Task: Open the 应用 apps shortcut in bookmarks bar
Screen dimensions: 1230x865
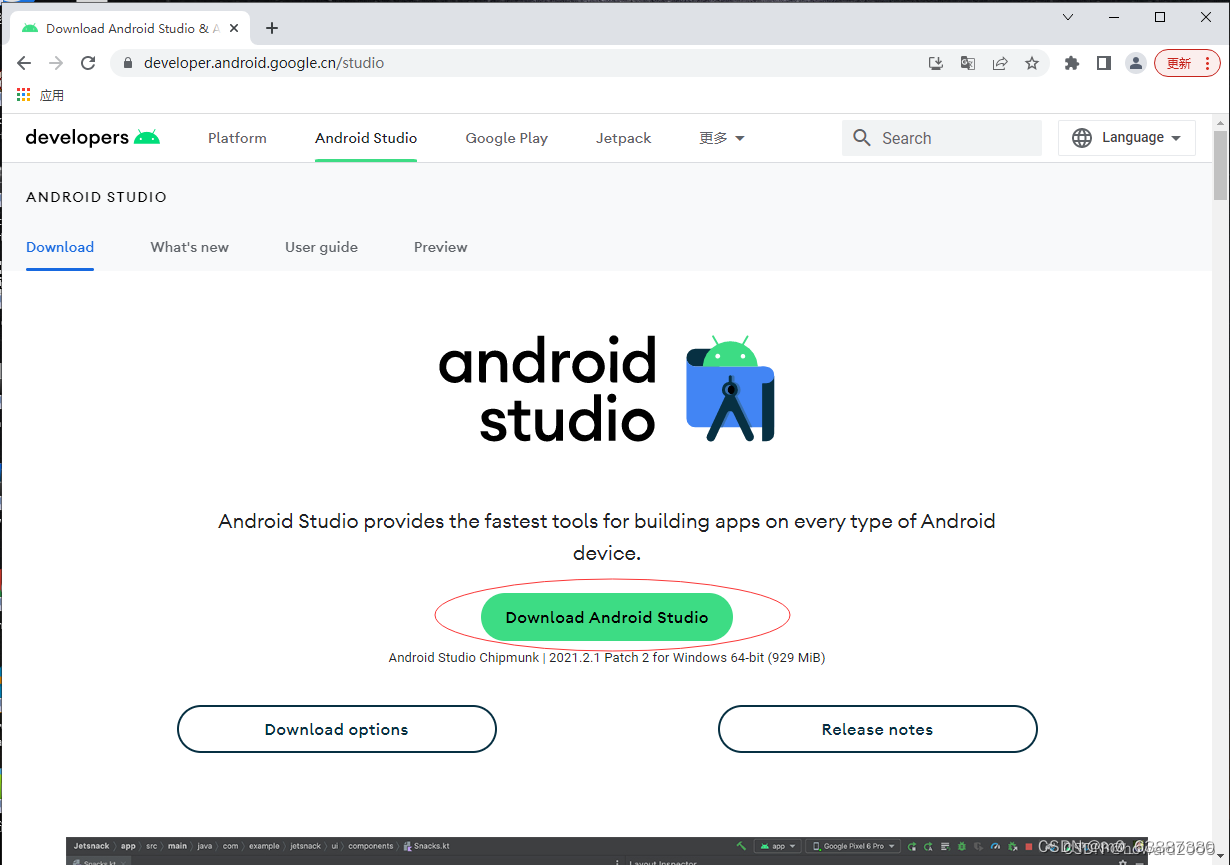Action: pyautogui.click(x=40, y=95)
